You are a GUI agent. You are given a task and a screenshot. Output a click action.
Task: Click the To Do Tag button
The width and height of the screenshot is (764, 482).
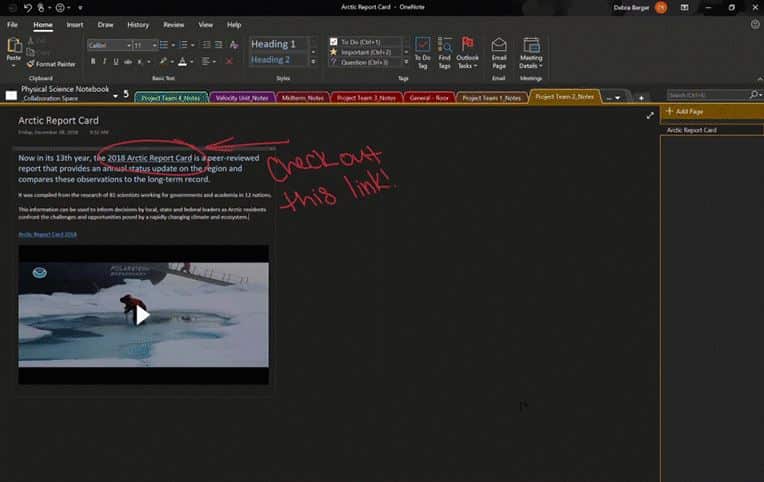point(422,53)
